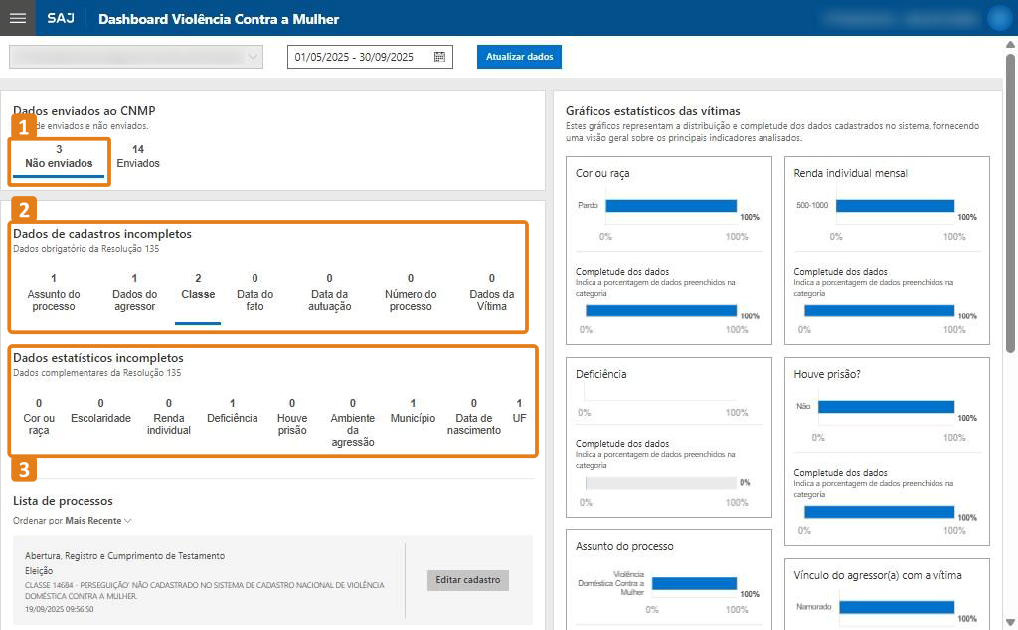
Task: Click the Pardo bar in Cor ou raça chart
Action: pos(670,206)
